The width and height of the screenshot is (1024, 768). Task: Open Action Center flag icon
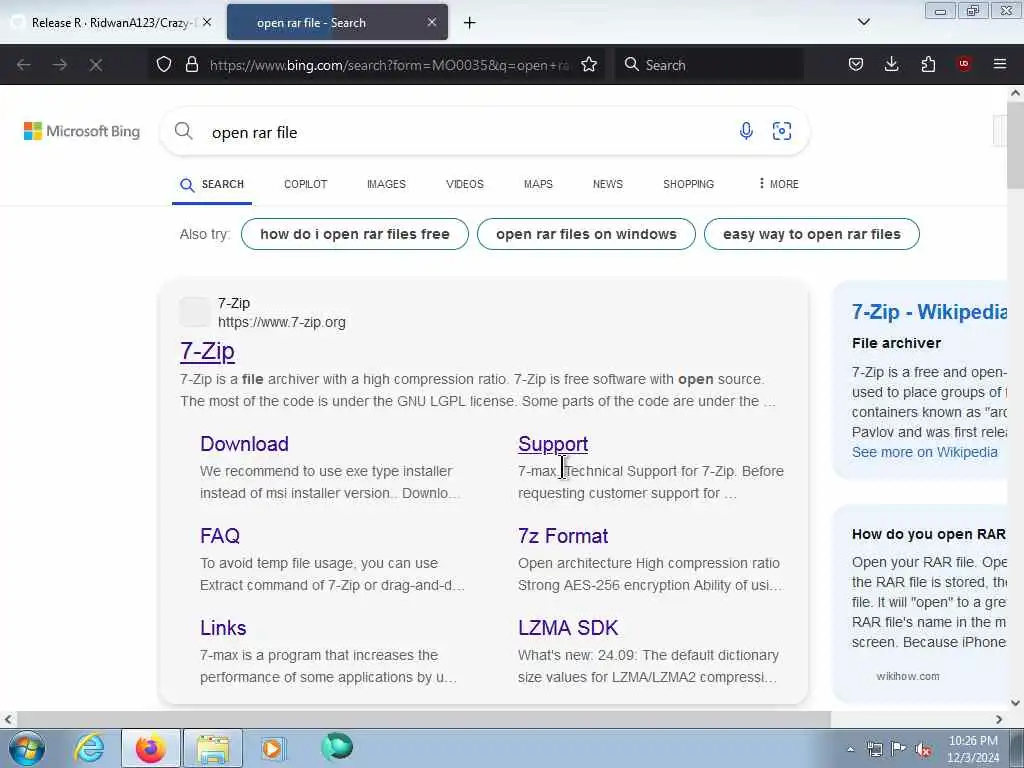tap(898, 749)
